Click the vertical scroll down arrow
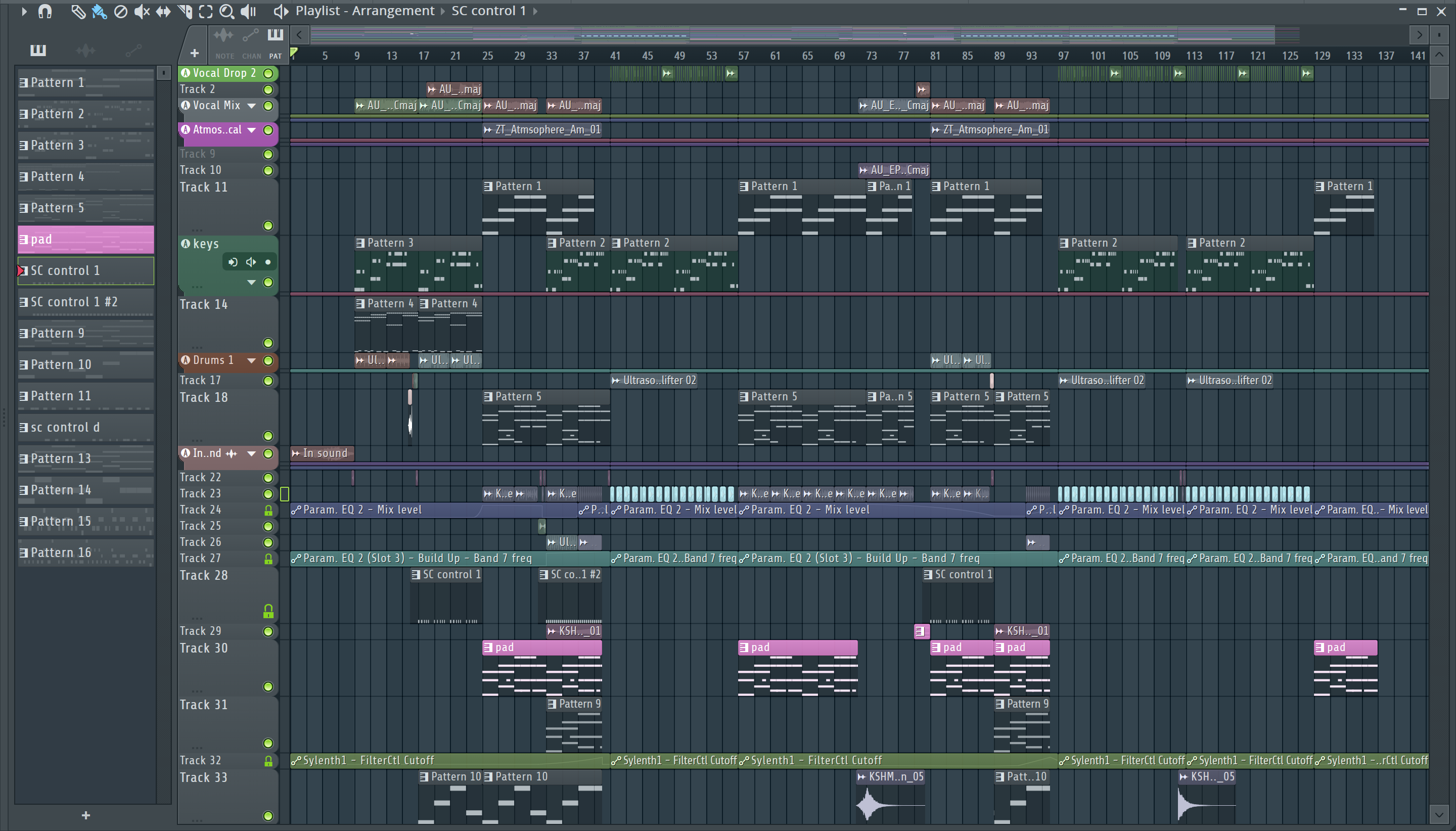 point(1439,814)
